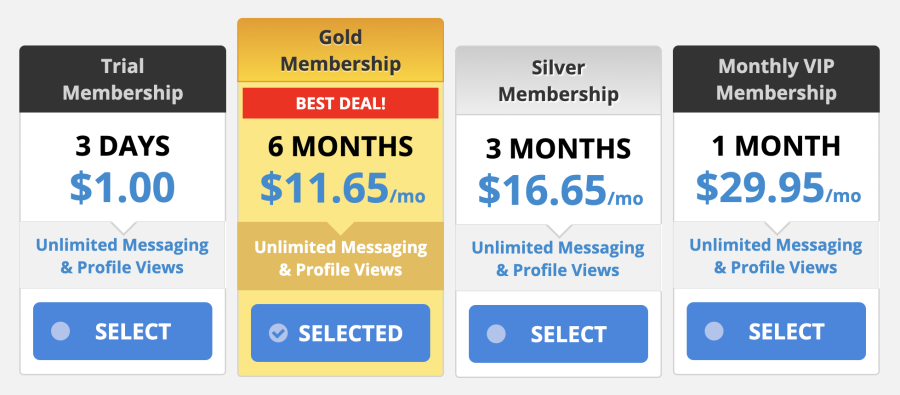Select the Monthly VIP Membership button

pos(776,331)
